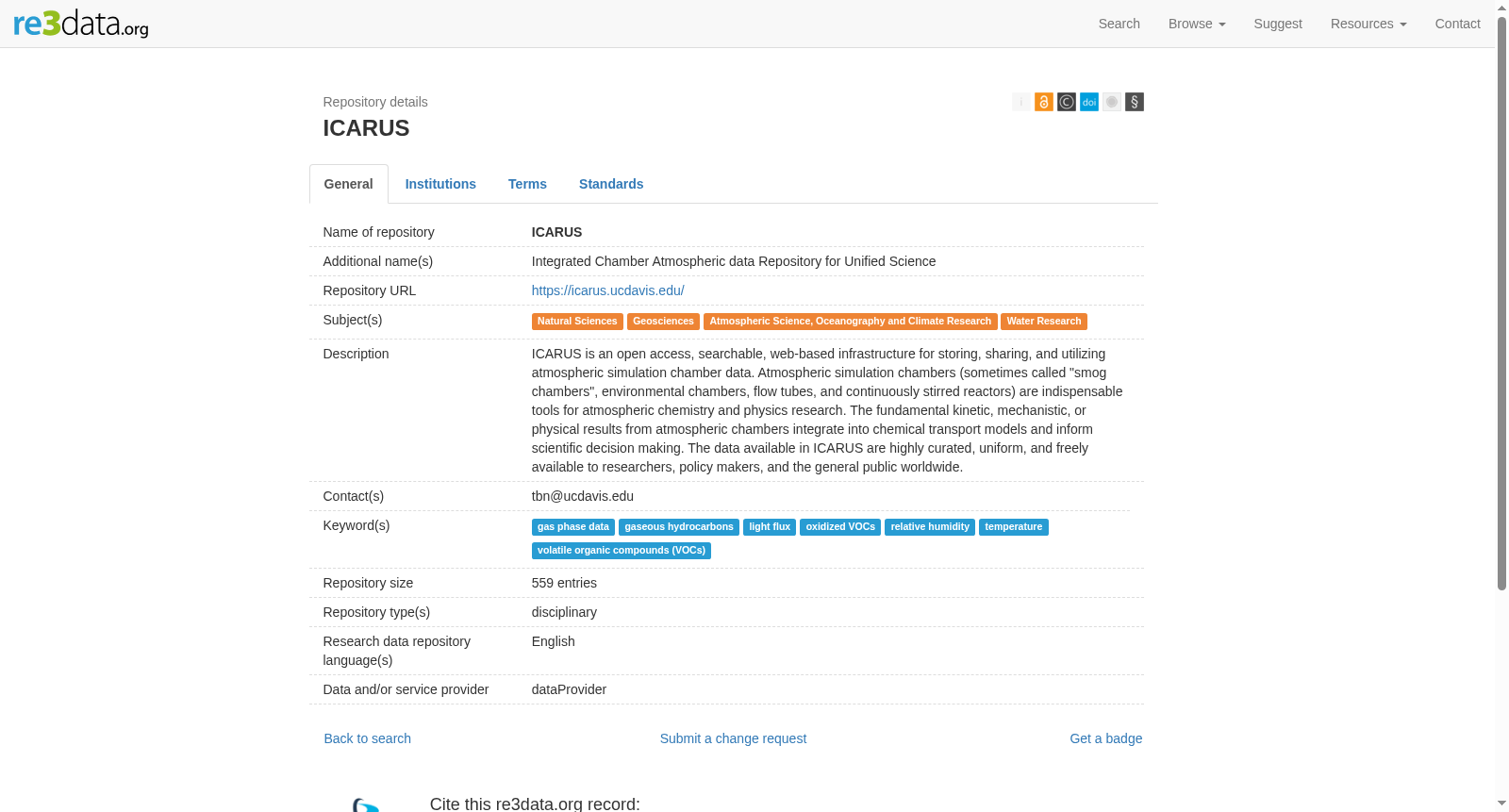Click the 'gaseous hydrocarbons' keyword tag
Viewport: 1509px width, 812px height.
679,527
